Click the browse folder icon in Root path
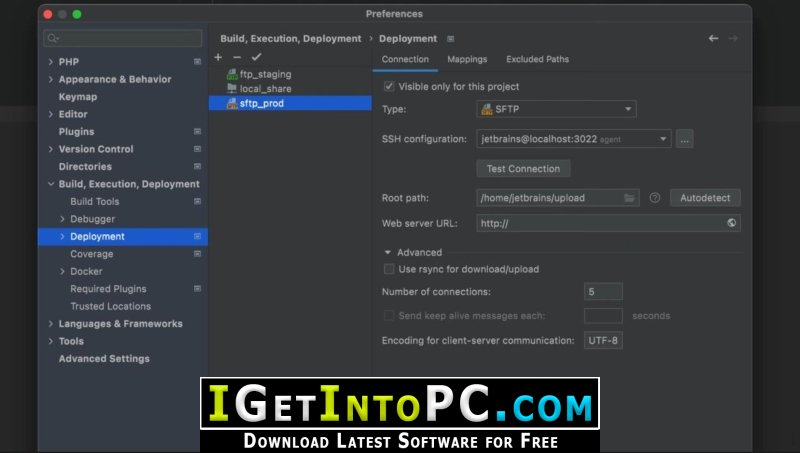The width and height of the screenshot is (800, 453). pyautogui.click(x=630, y=198)
